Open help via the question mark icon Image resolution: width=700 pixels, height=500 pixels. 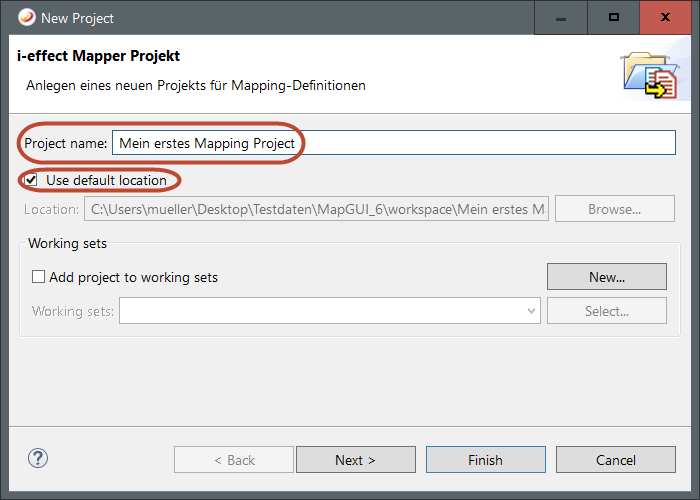(x=38, y=459)
